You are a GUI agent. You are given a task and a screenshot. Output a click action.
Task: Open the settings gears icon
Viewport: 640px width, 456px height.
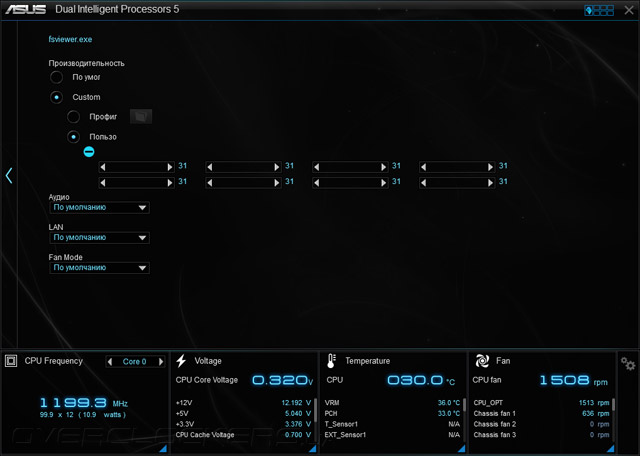[628, 363]
